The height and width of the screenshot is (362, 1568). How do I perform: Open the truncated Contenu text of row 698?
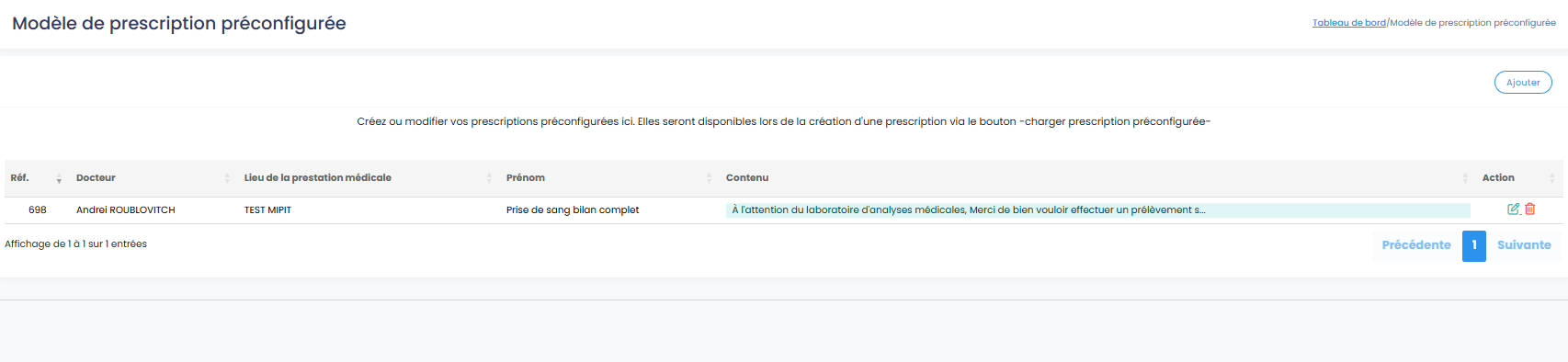click(968, 210)
